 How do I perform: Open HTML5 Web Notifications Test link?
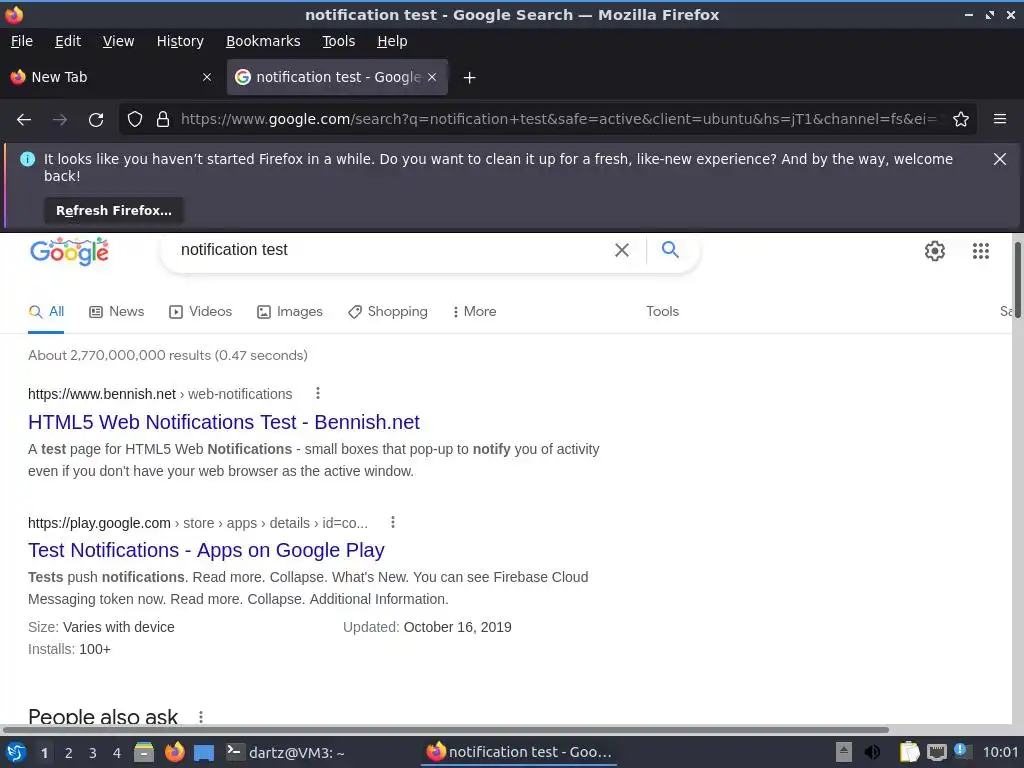pyautogui.click(x=223, y=422)
